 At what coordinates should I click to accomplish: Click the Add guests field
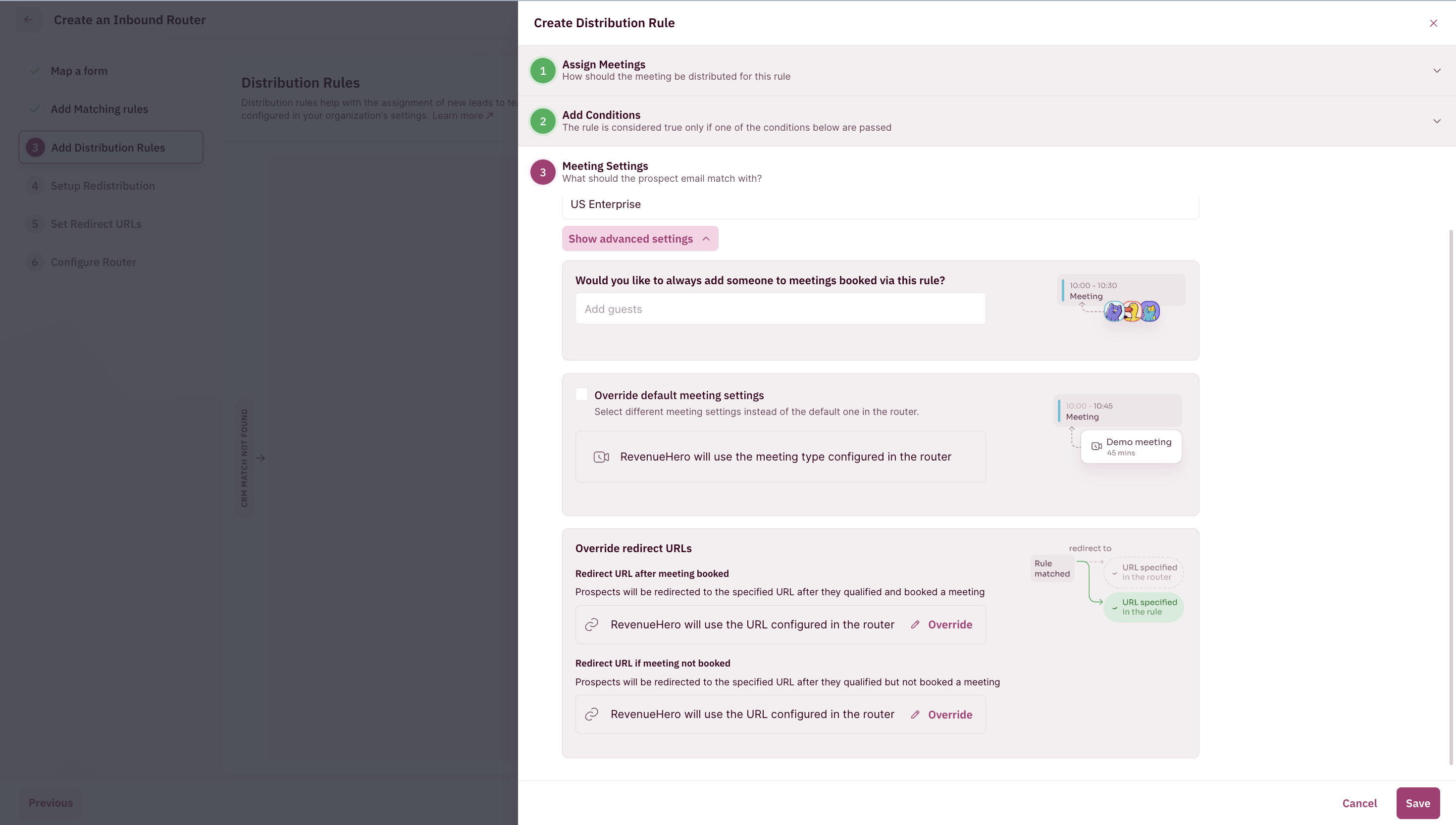tap(780, 309)
